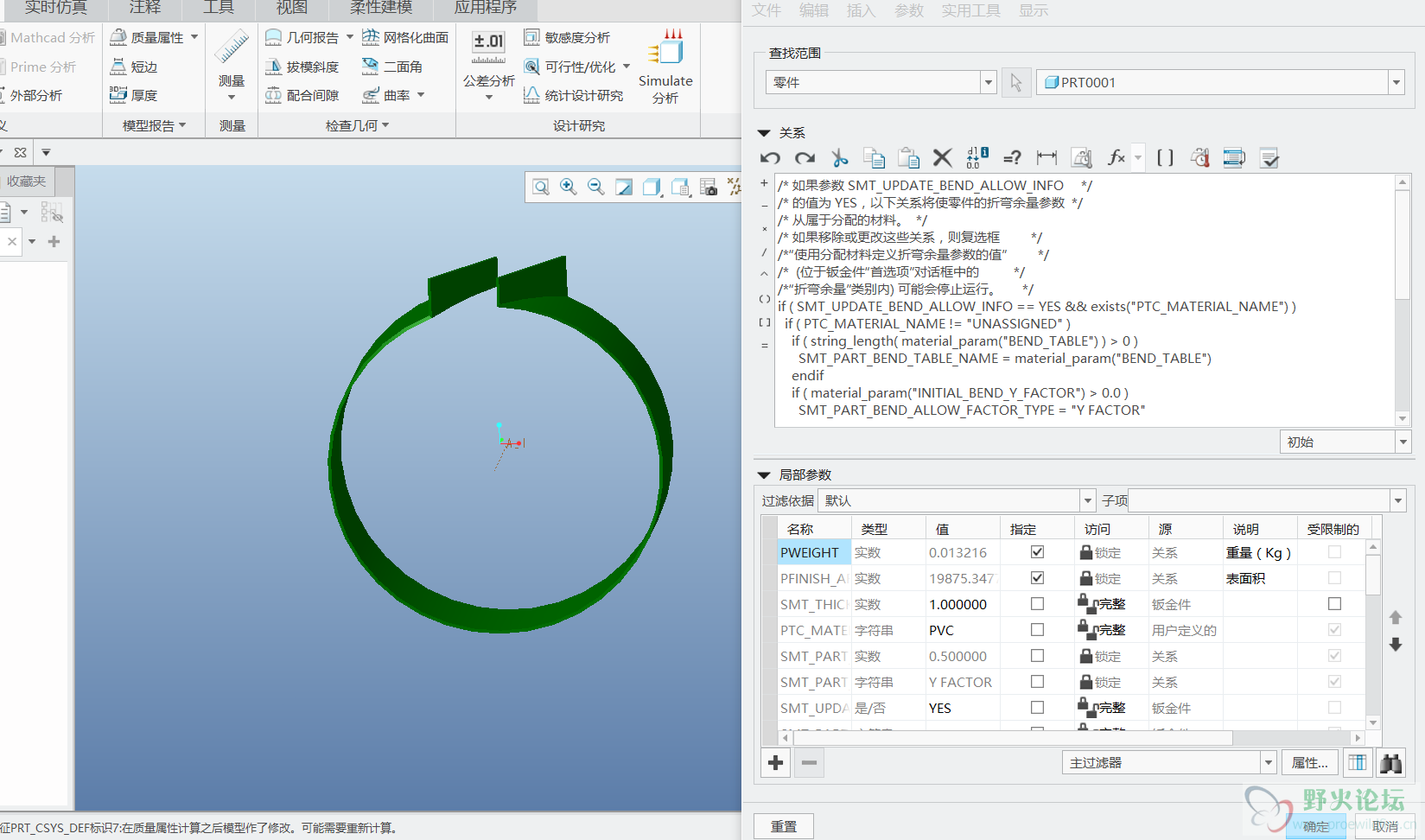Click the 属性... button
This screenshot has height=840, width=1425.
pyautogui.click(x=1309, y=762)
